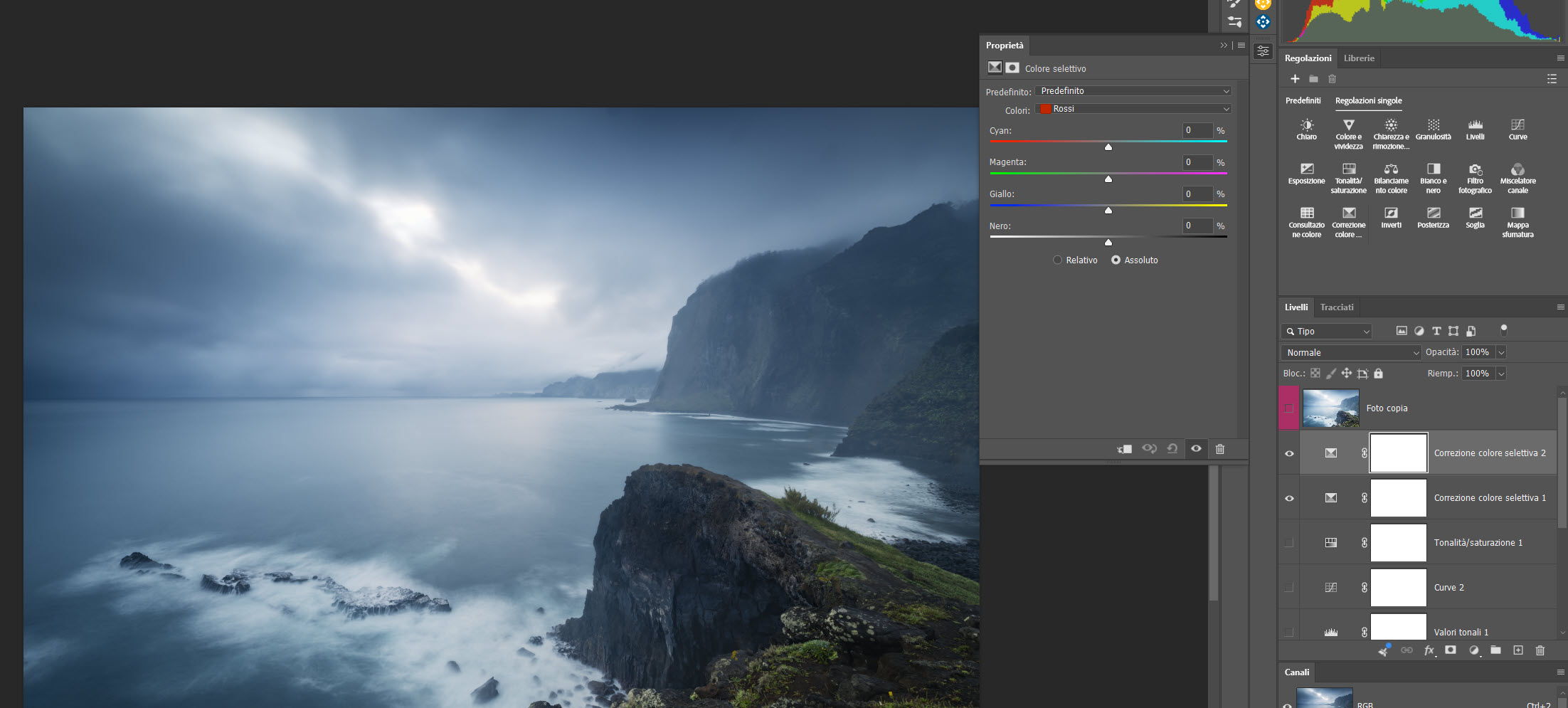Switch to the Predefiniti tab
This screenshot has width=1568, height=708.
click(x=1303, y=101)
